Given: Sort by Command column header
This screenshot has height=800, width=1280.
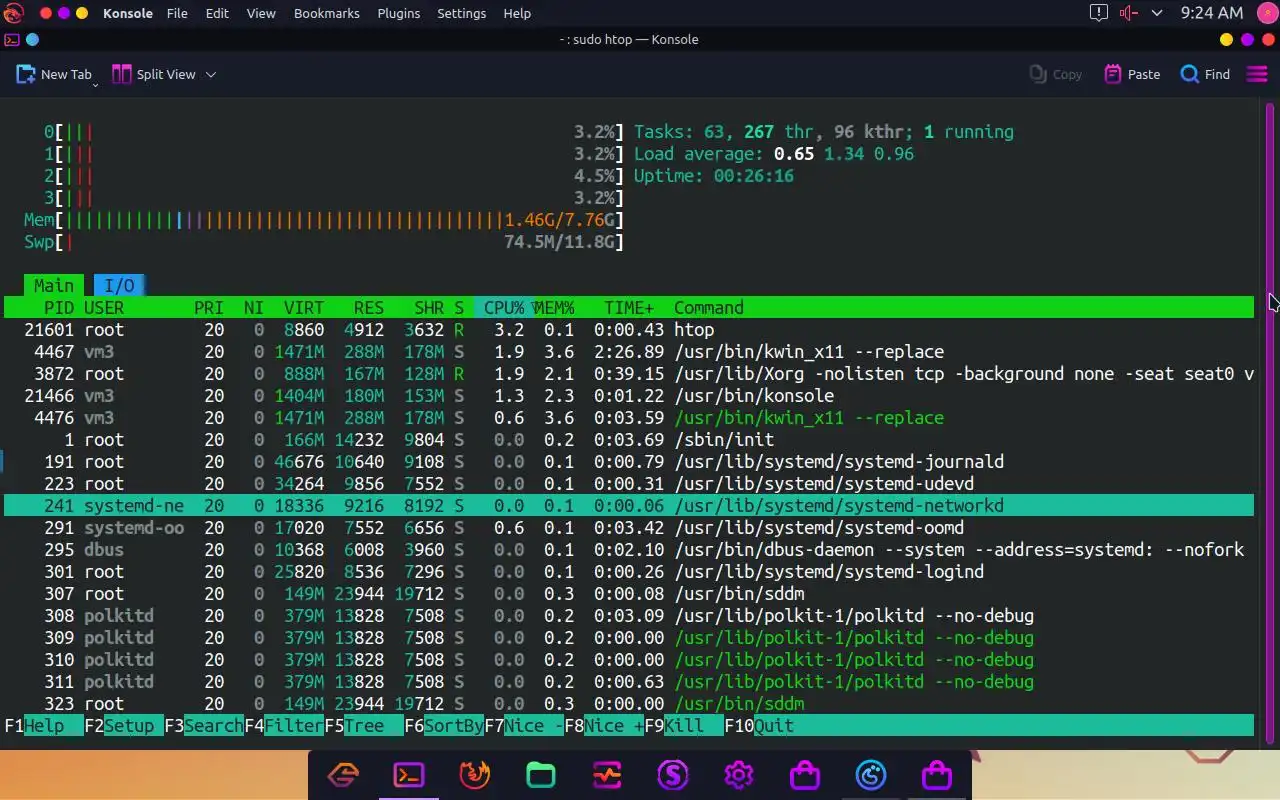Looking at the screenshot, I should pos(709,308).
